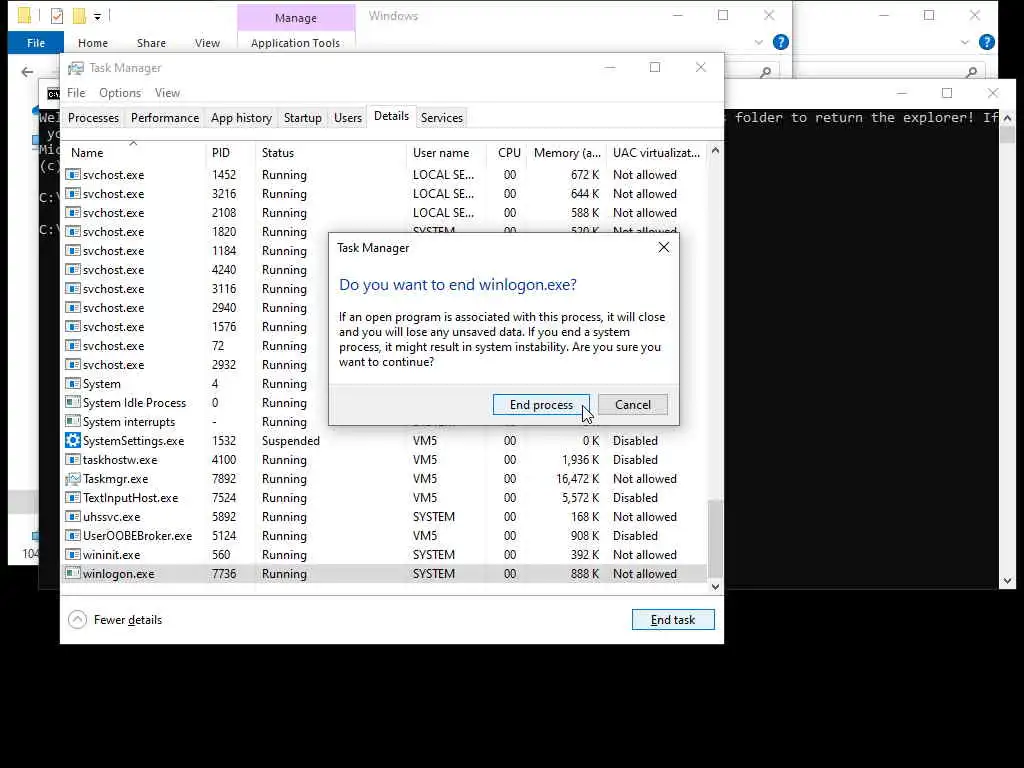1024x768 pixels.
Task: Sort processes by Name column
Action: click(134, 153)
